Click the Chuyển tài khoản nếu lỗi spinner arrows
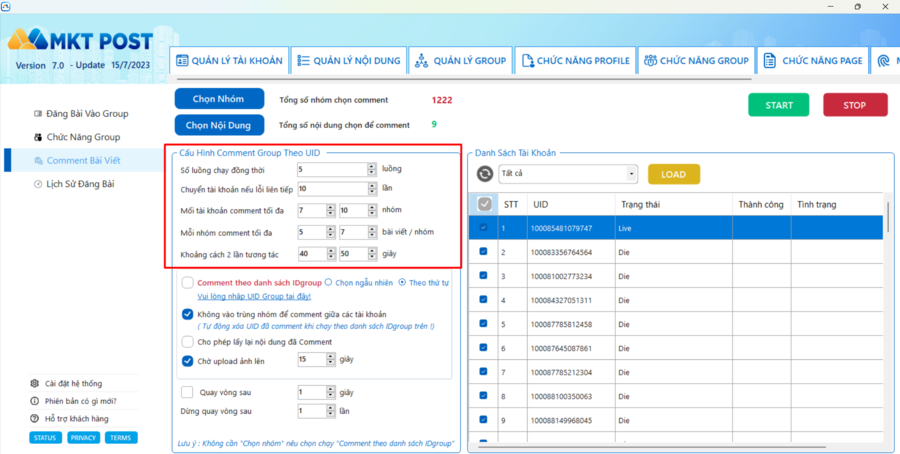 (372, 189)
